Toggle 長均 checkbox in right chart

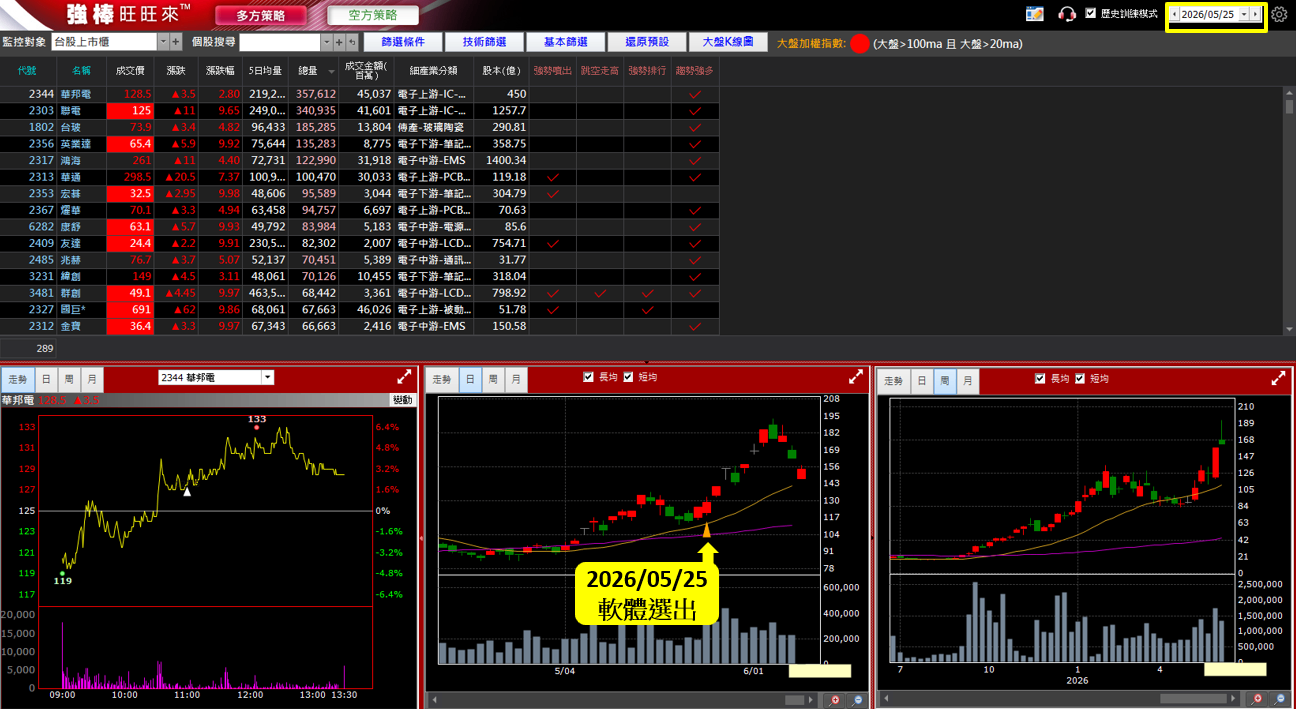pos(1041,378)
